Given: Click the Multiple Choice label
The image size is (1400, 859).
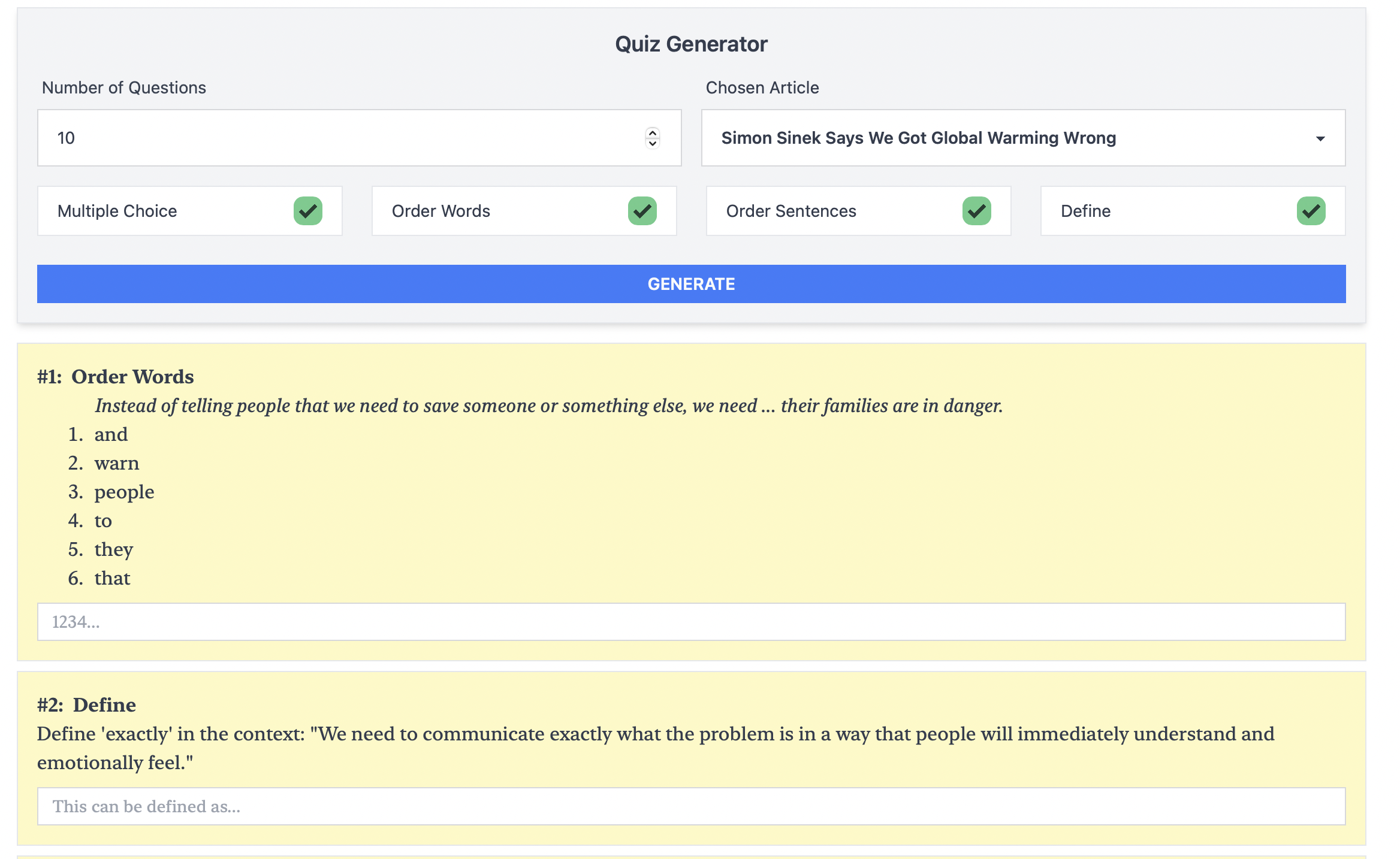Looking at the screenshot, I should [117, 211].
